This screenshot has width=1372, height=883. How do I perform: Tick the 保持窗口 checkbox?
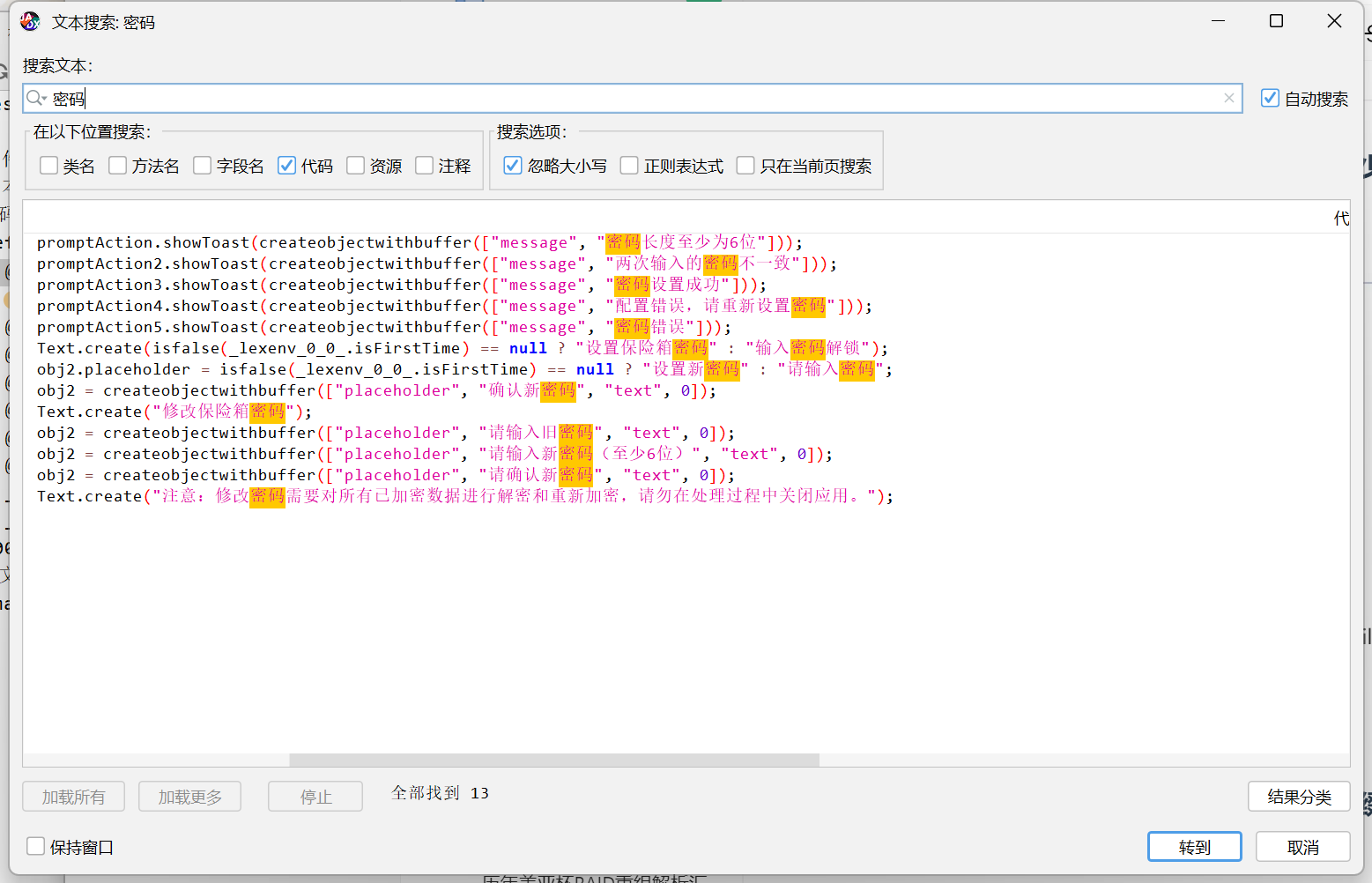pyautogui.click(x=36, y=846)
